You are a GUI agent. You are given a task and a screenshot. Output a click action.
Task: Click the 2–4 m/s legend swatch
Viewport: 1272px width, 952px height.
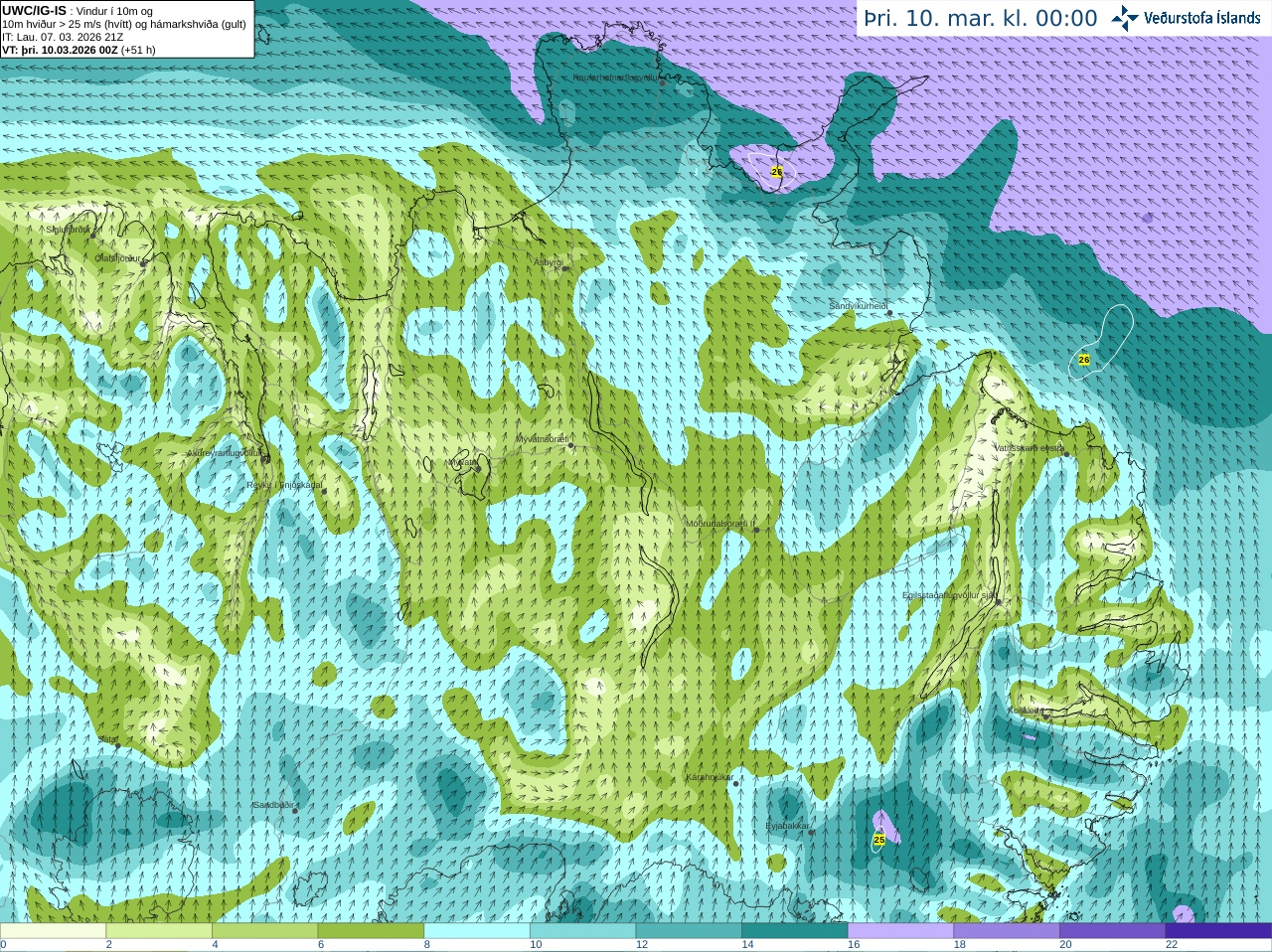click(159, 931)
